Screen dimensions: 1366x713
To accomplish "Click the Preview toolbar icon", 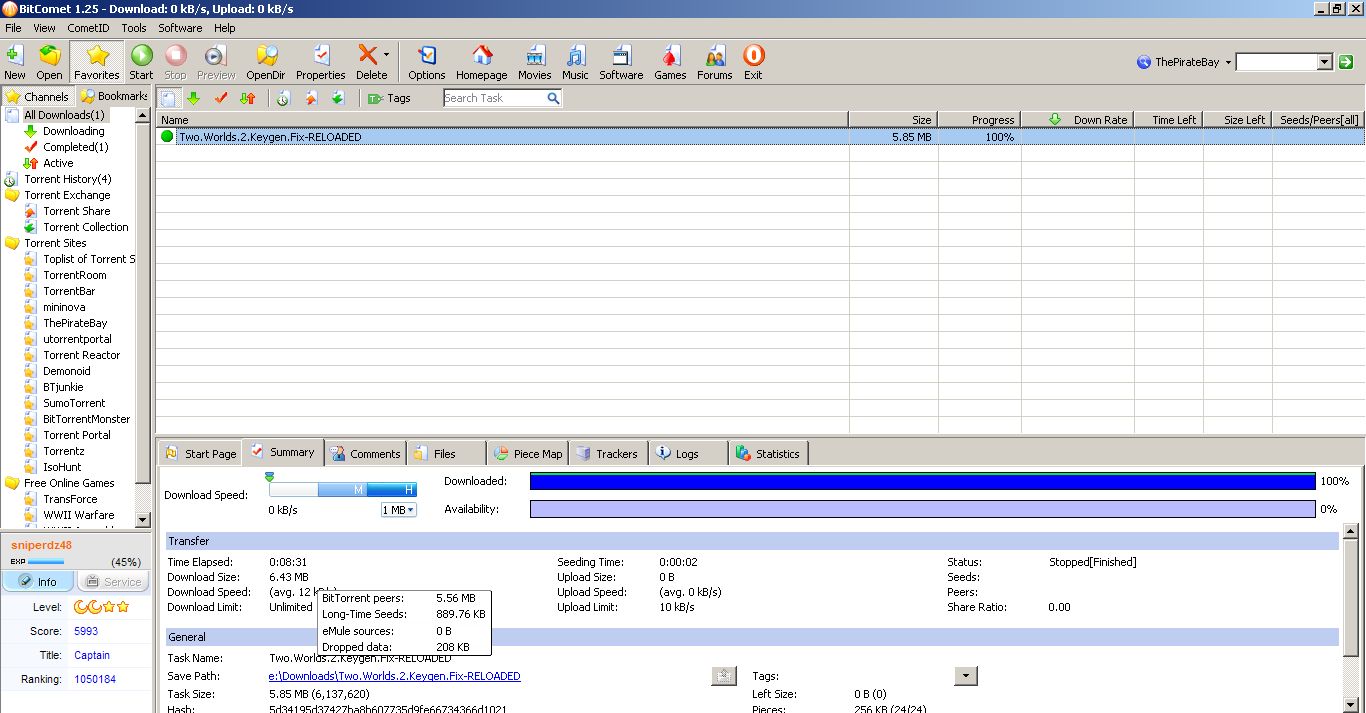I will tap(216, 61).
